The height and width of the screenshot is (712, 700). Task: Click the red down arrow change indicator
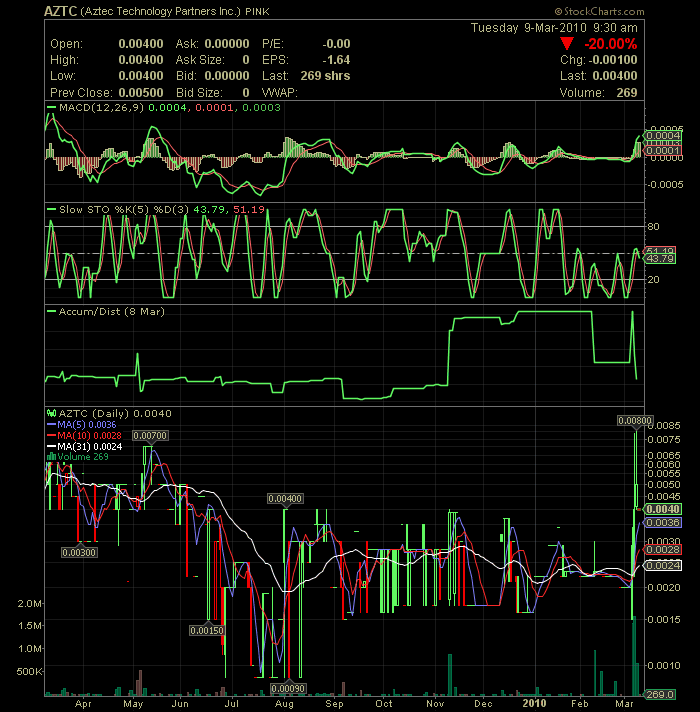coord(567,44)
